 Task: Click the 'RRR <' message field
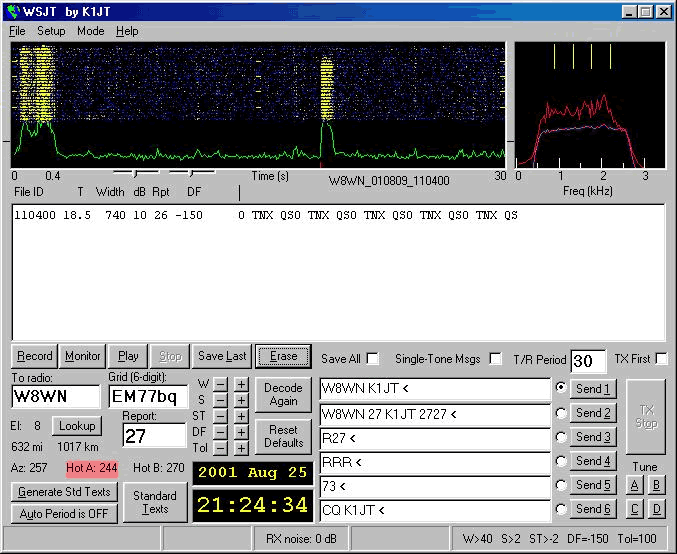point(435,462)
